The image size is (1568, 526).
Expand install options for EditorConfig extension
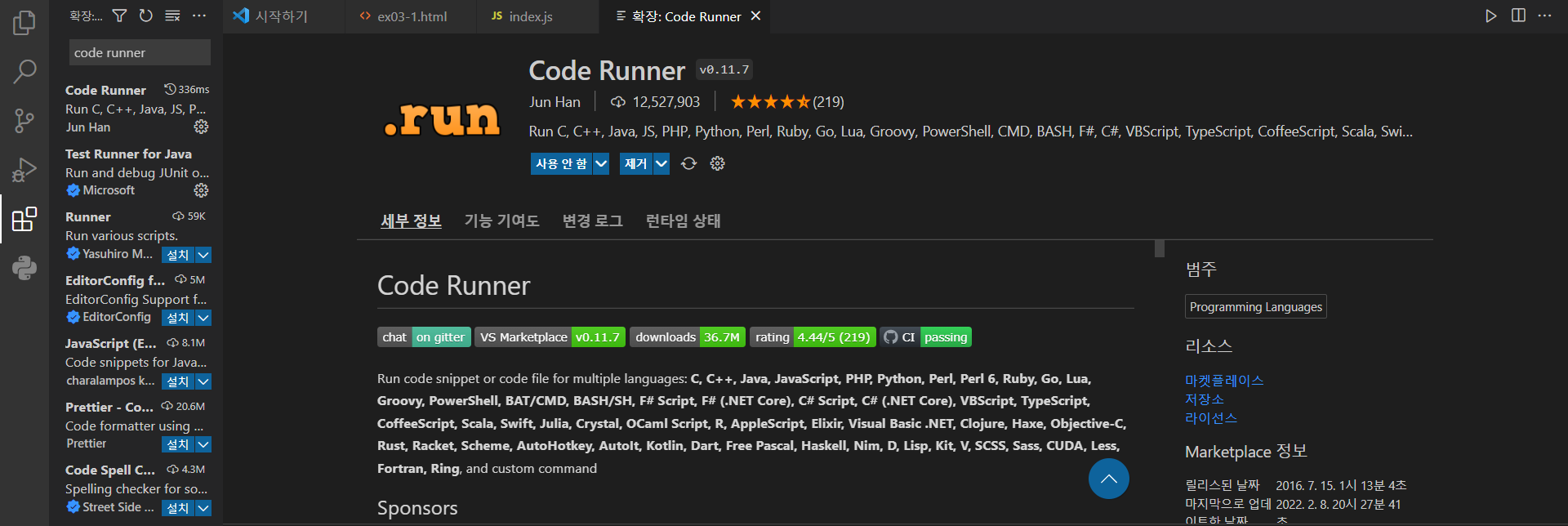(x=203, y=318)
